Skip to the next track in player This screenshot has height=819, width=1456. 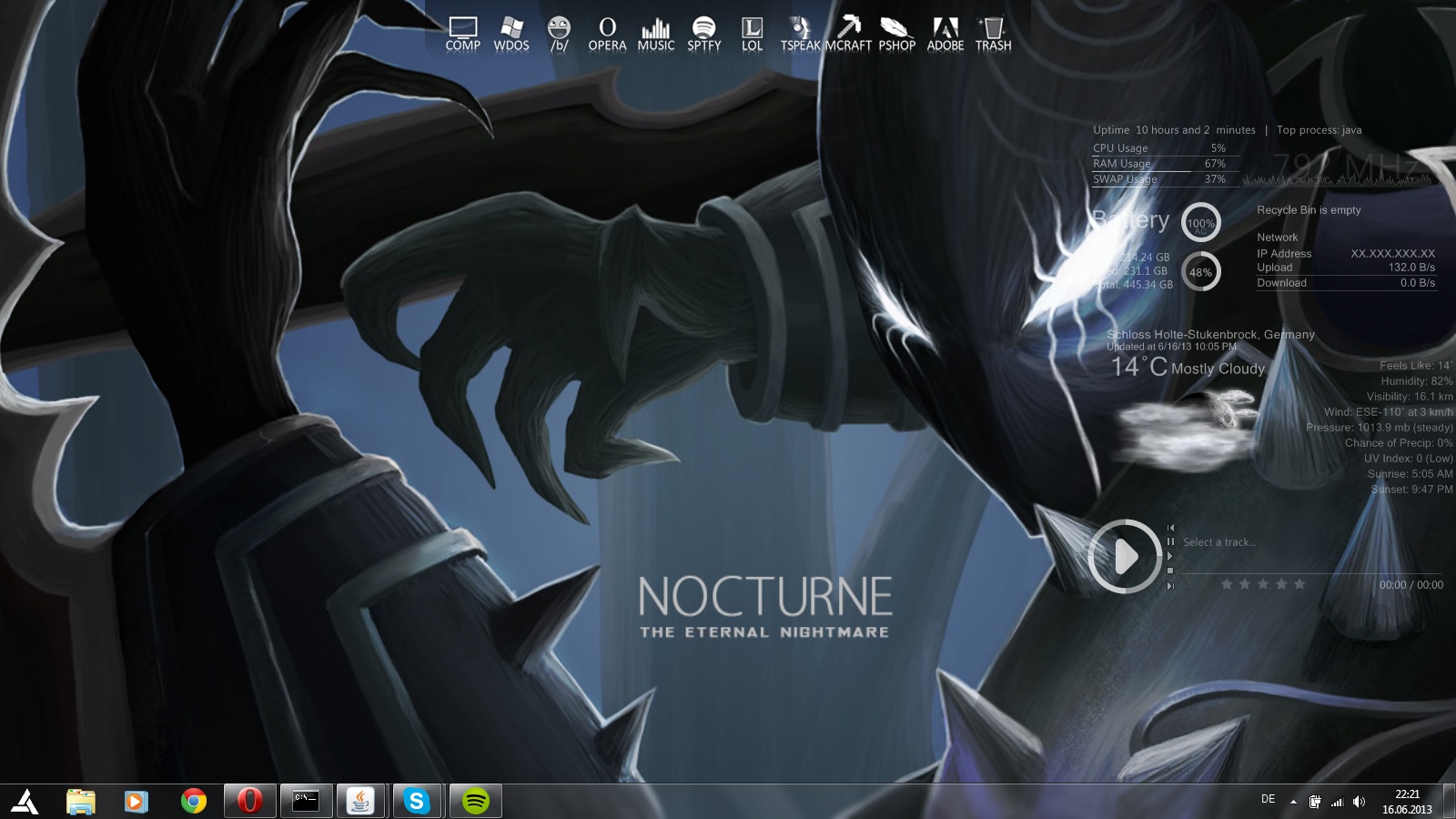coord(1171,586)
